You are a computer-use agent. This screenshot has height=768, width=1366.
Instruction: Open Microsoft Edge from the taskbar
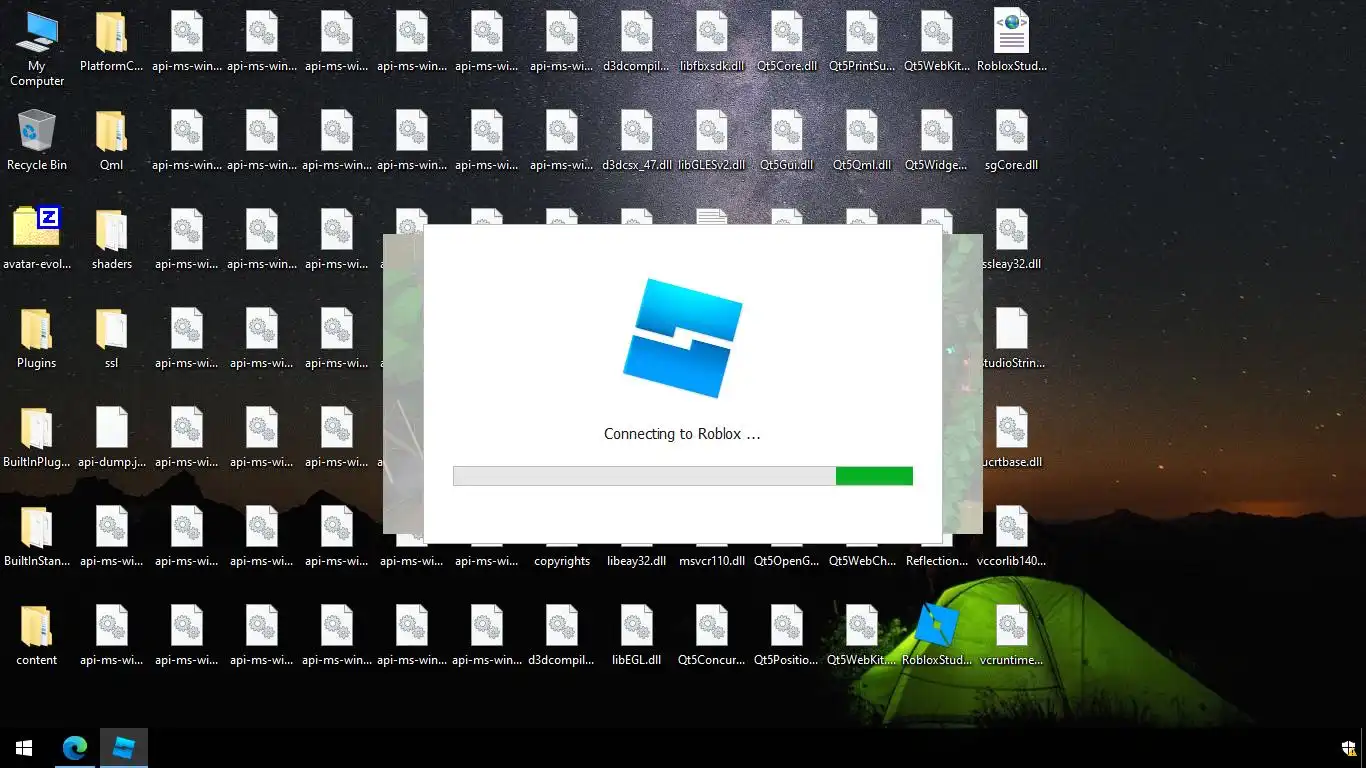(x=75, y=748)
